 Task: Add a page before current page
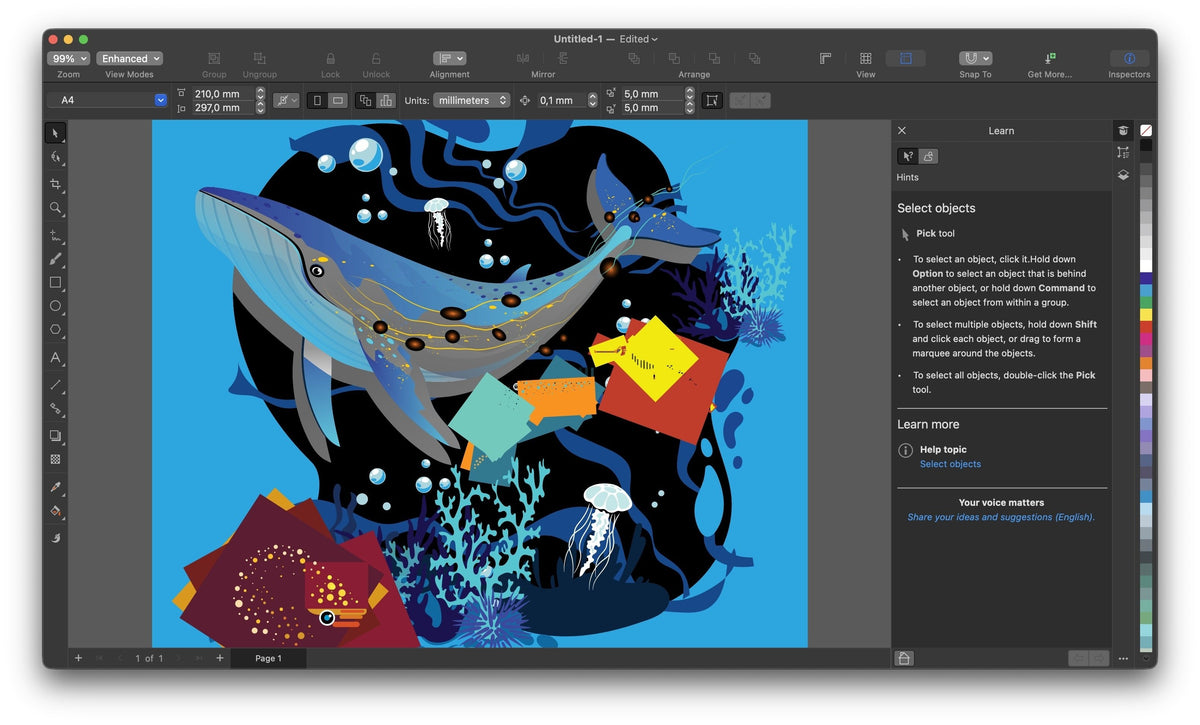(78, 658)
